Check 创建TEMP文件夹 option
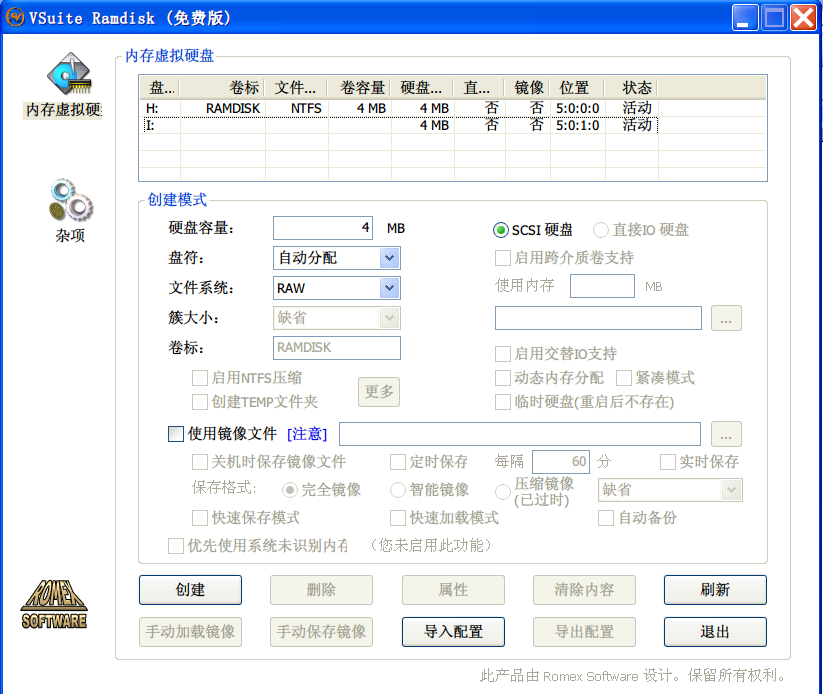Screen dimensions: 823x694 point(199,402)
